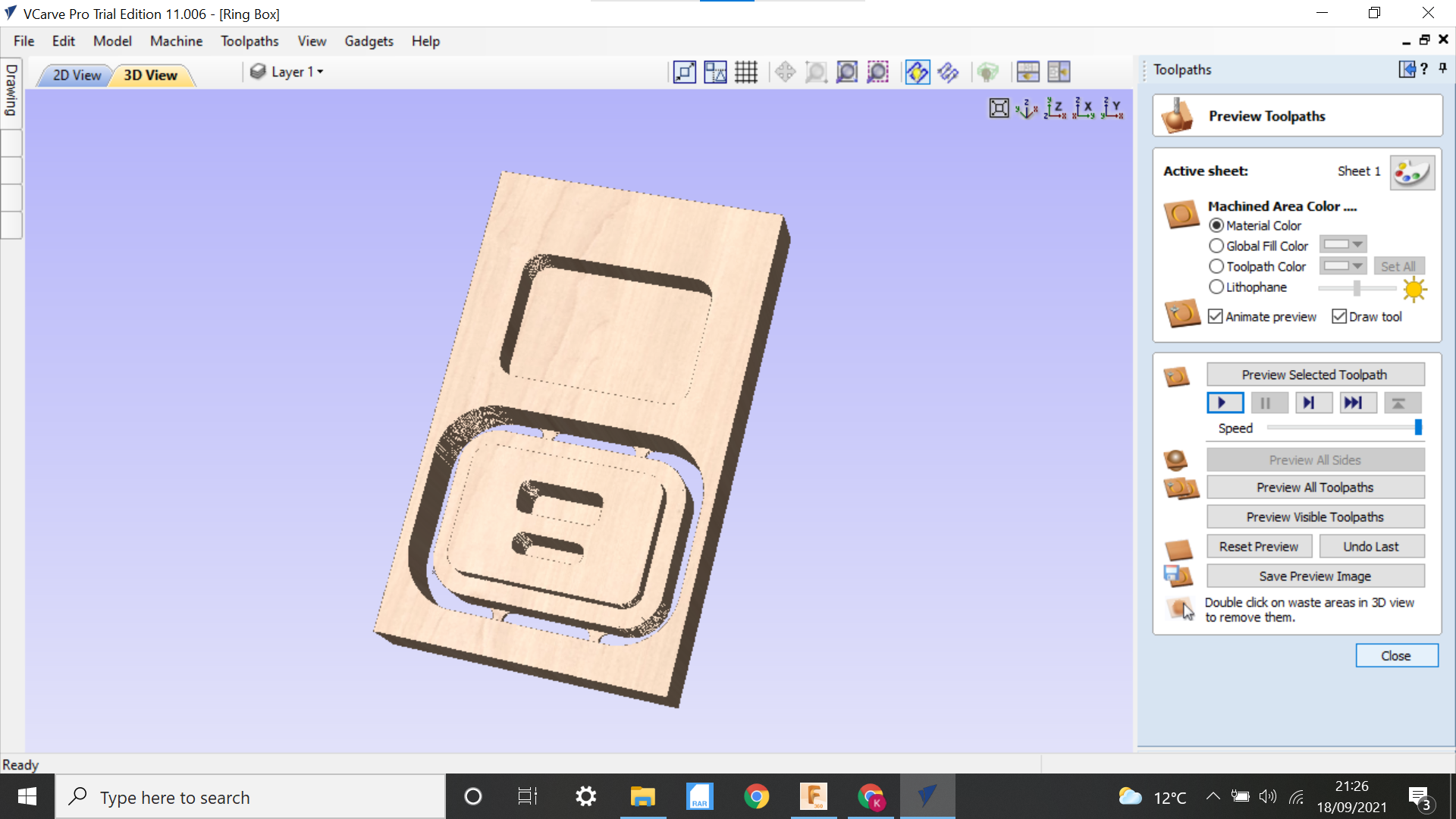Click Save Preview Image
The height and width of the screenshot is (819, 1456).
pos(1315,576)
